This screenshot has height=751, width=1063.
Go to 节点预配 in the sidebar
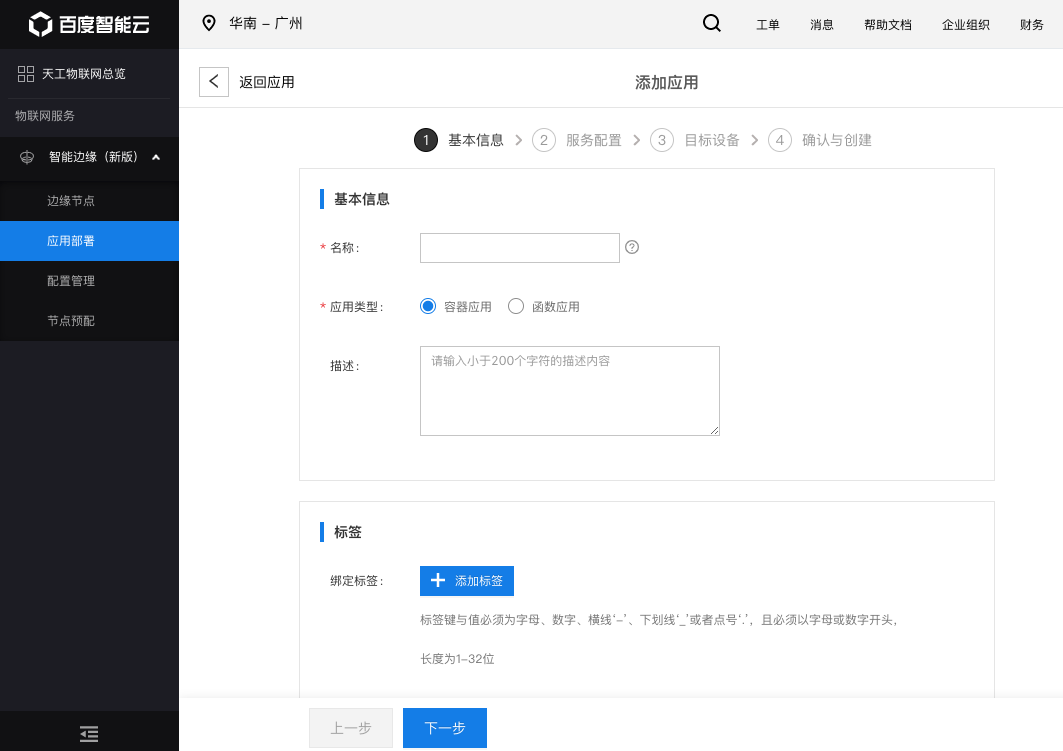pyautogui.click(x=89, y=321)
